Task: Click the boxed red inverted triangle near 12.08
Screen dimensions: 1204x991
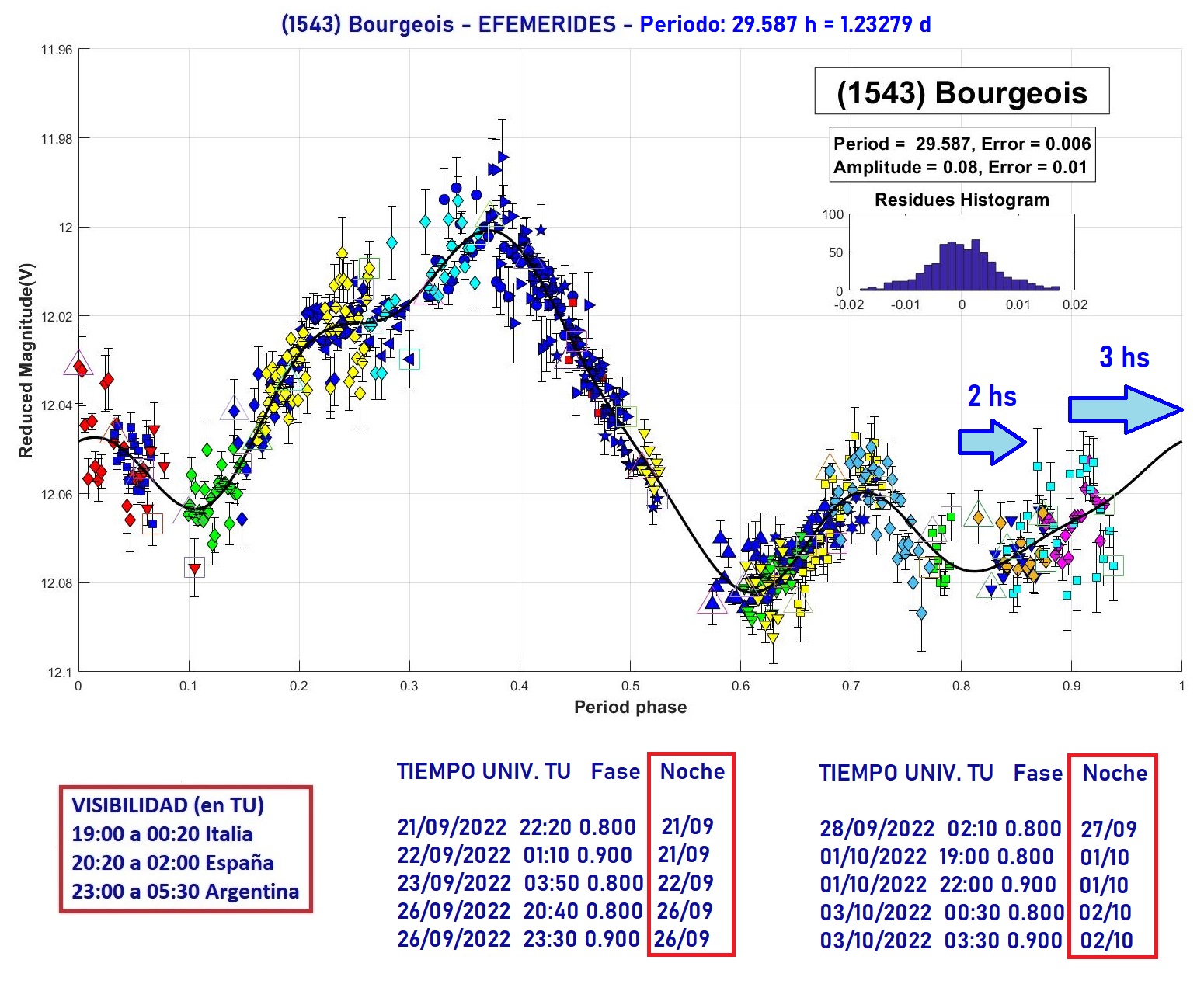Action: point(194,568)
